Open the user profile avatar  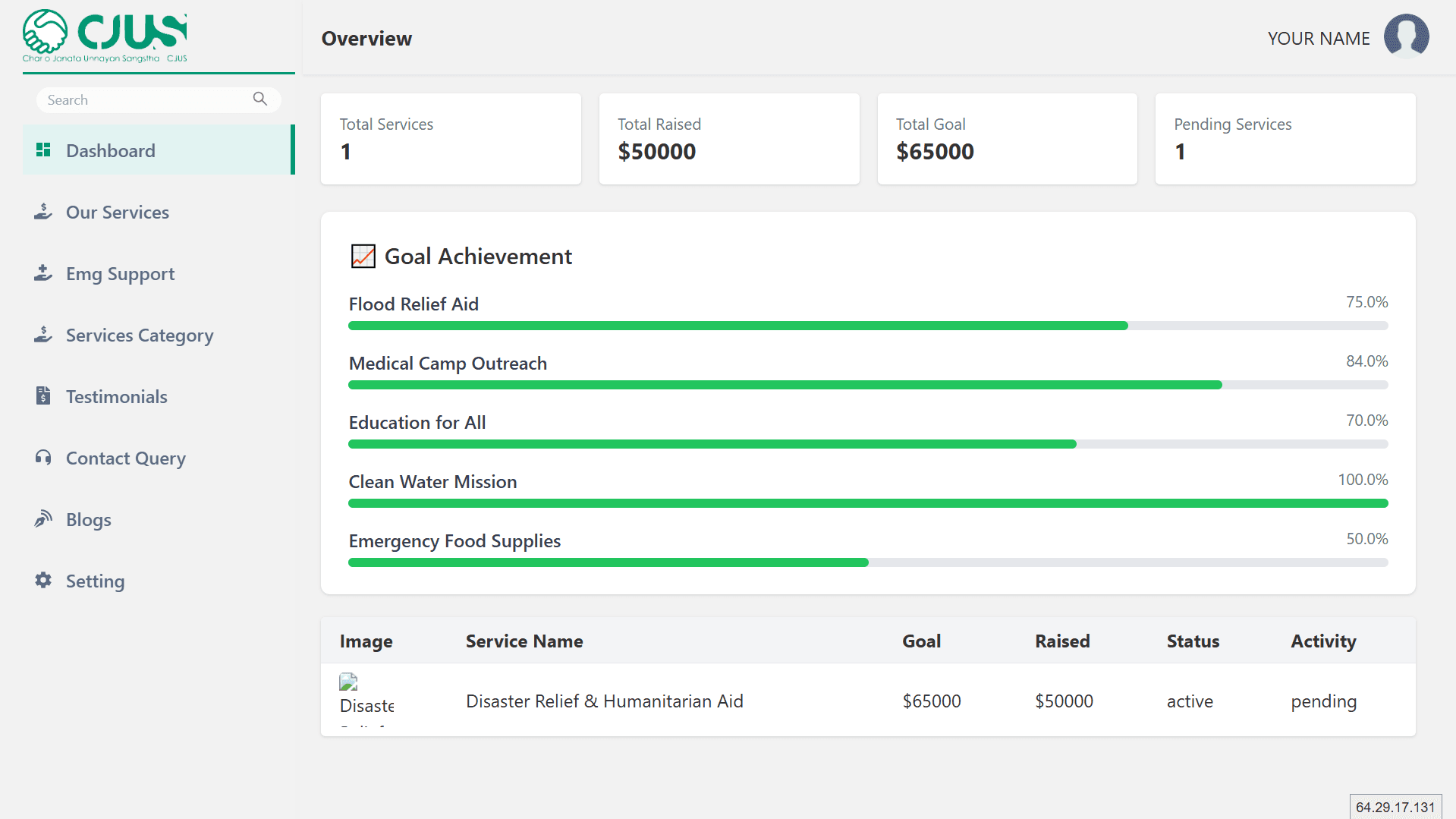tap(1406, 36)
